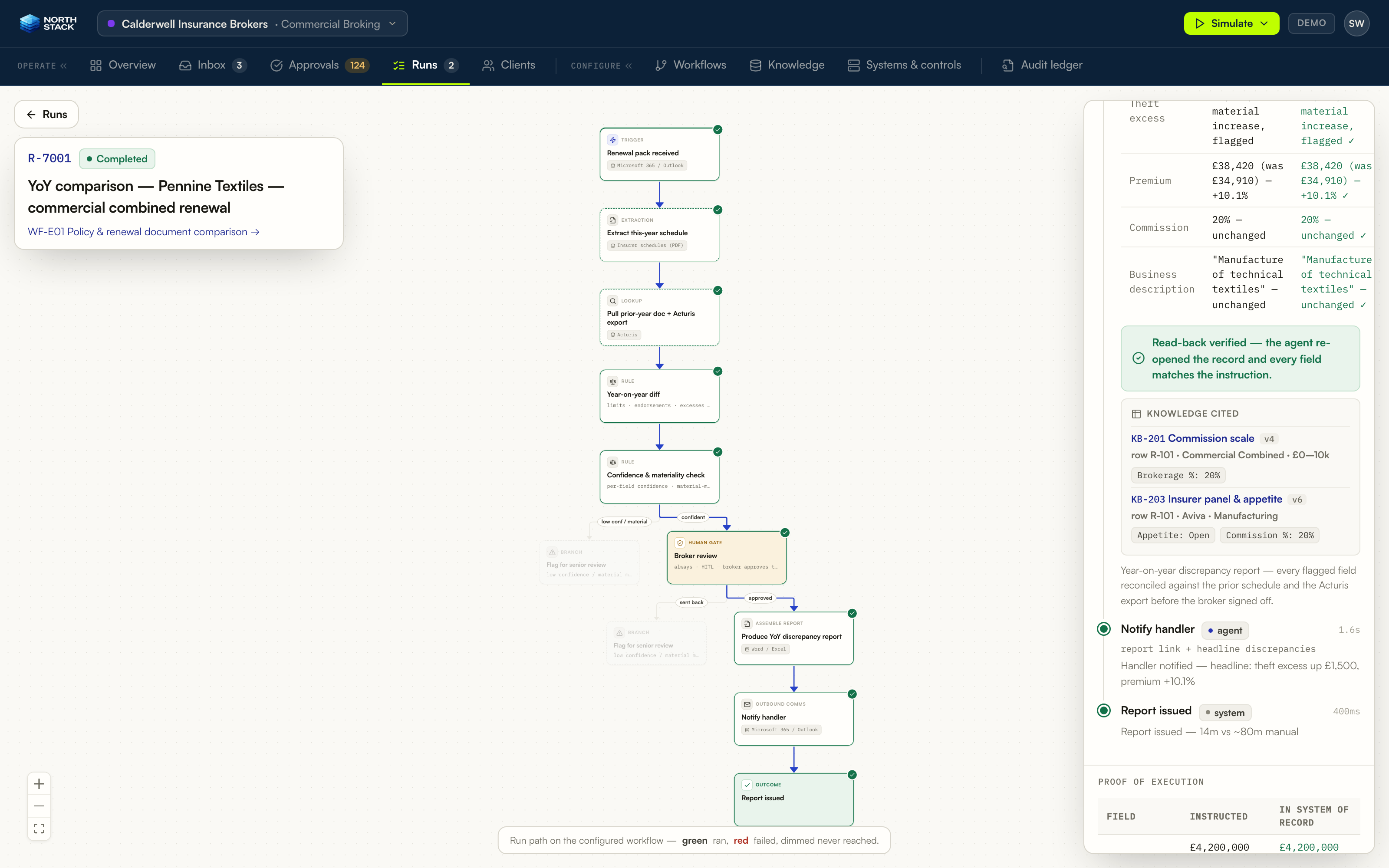Expand the Calderwell Insurance Brokers workspace selector
This screenshot has width=1389, height=868.
coord(253,23)
